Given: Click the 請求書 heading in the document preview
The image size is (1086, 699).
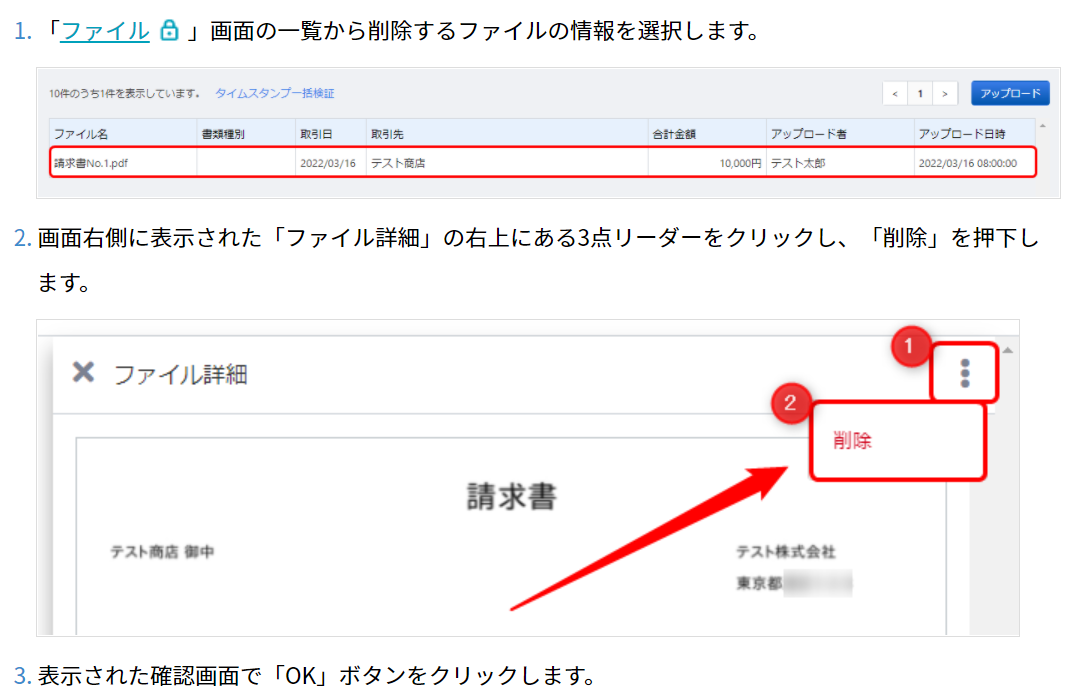Looking at the screenshot, I should [511, 496].
